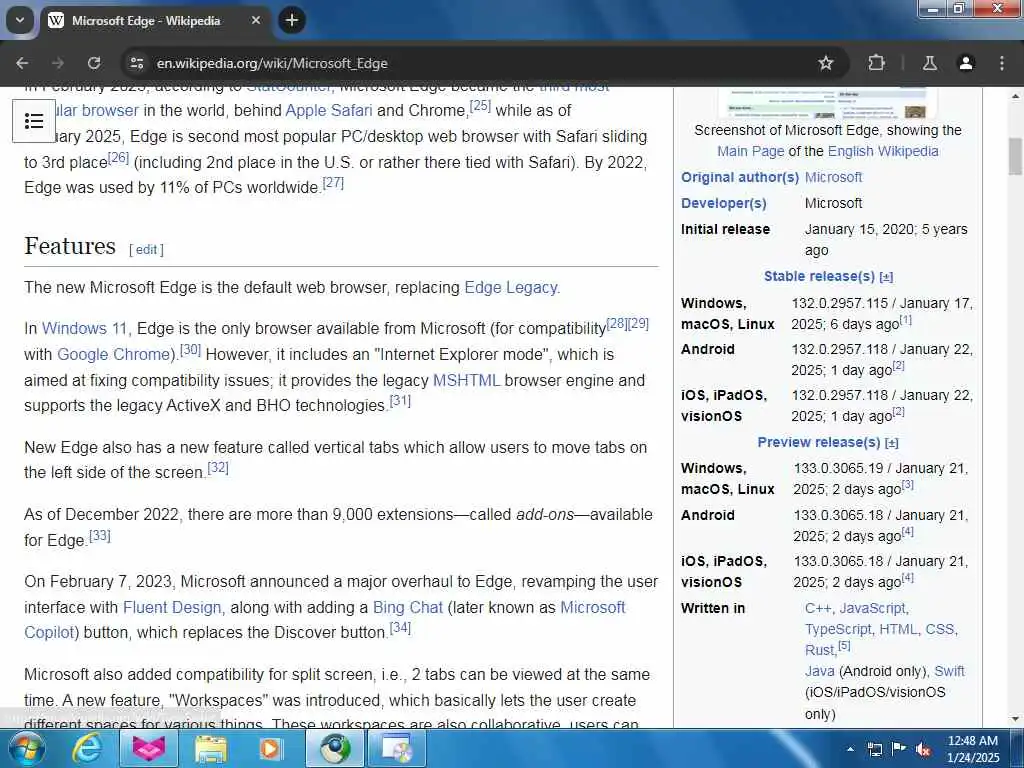Screen dimensions: 1024x768
Task: View site information icon in address bar
Action: point(136,63)
